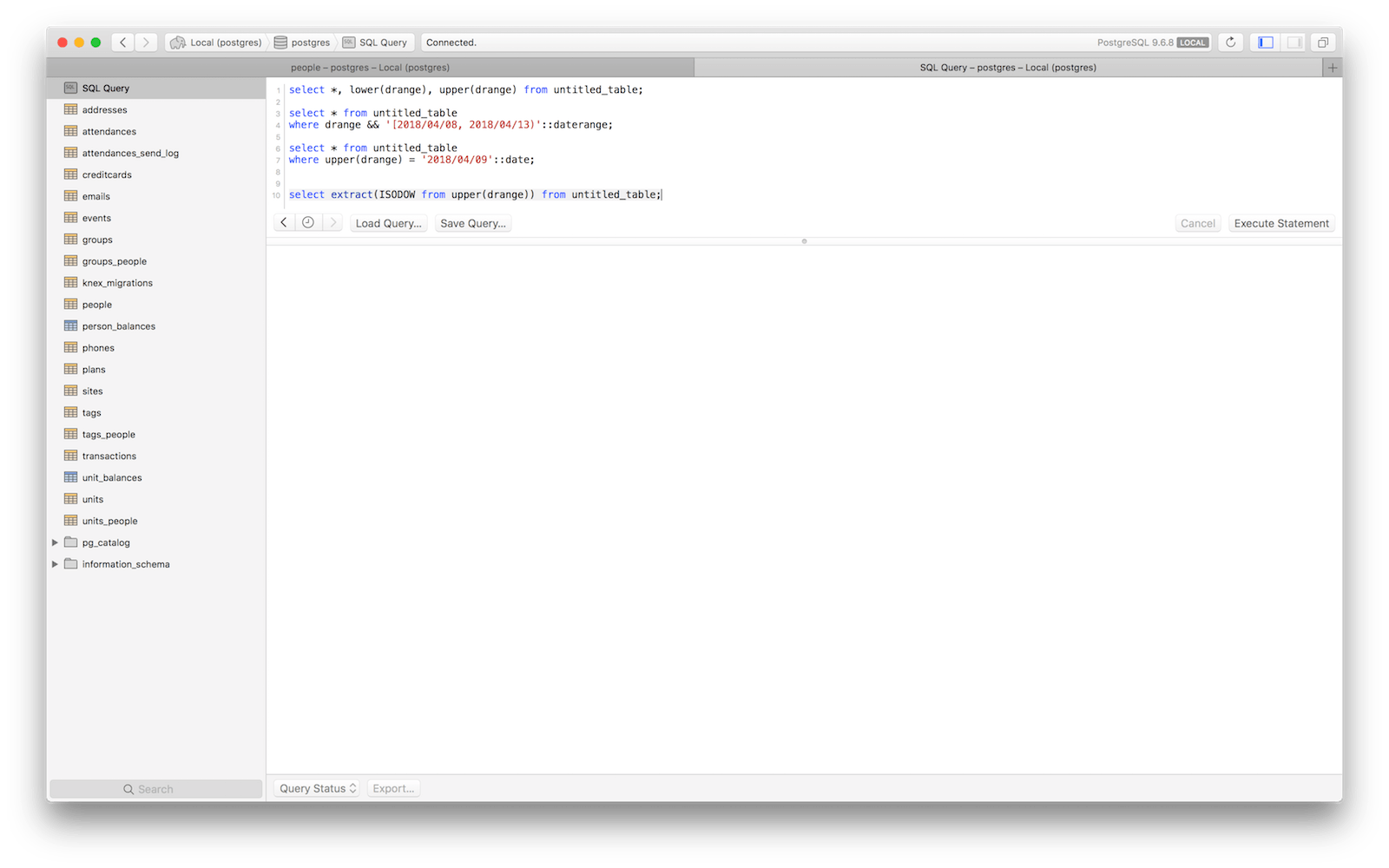Viewport: 1389px width, 868px height.
Task: Click Load Query button
Action: 388,223
